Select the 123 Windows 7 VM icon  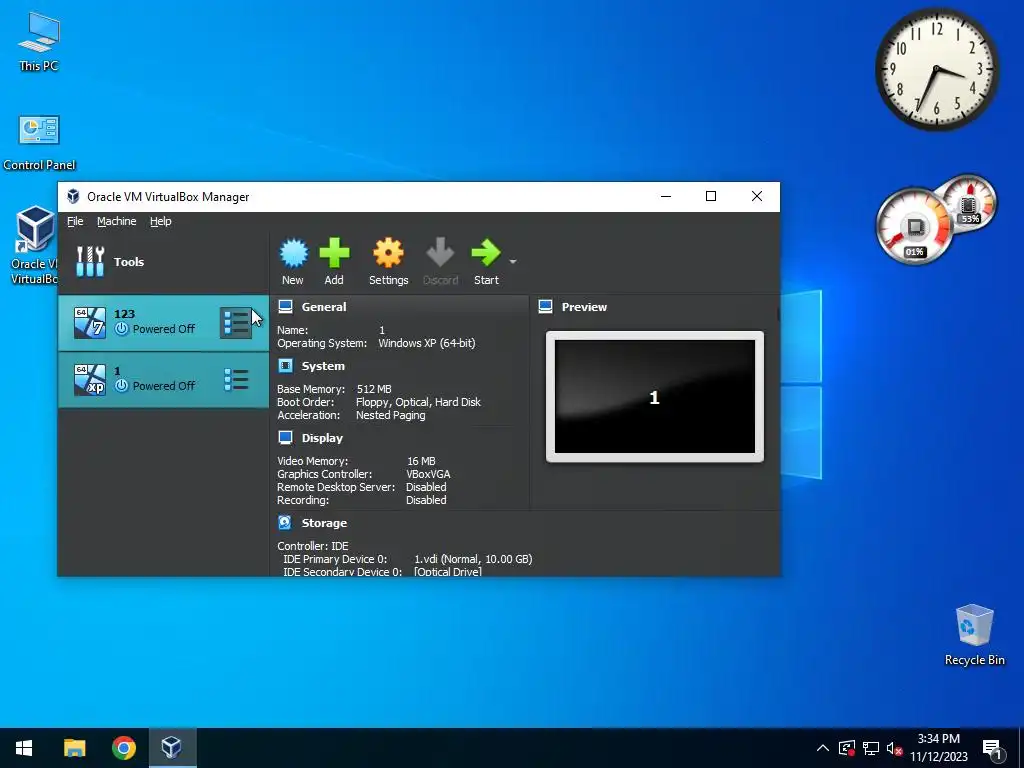coord(89,322)
